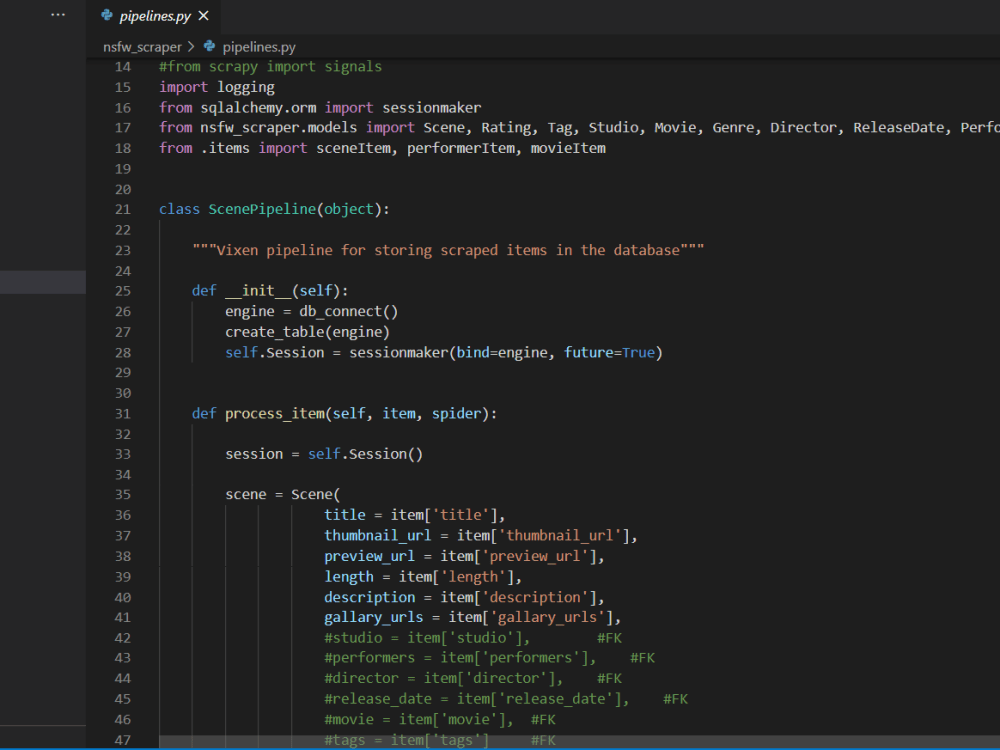
Task: Click 'thumbnail_url' argument name on line 37
Action: point(378,536)
